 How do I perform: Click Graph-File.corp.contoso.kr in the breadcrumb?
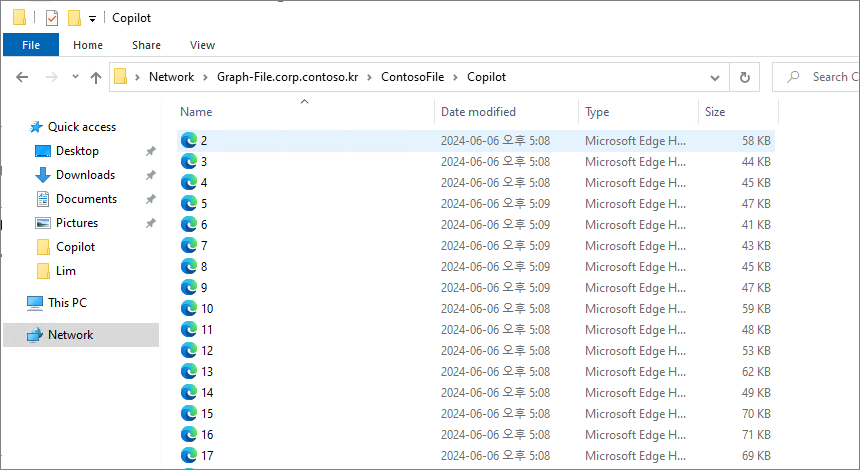(x=287, y=77)
